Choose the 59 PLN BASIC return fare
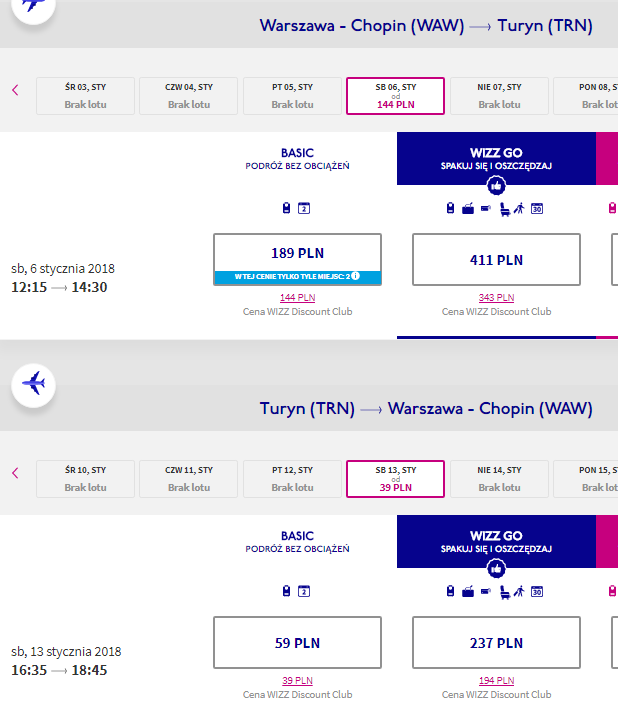Image resolution: width=618 pixels, height=703 pixels. (x=297, y=642)
